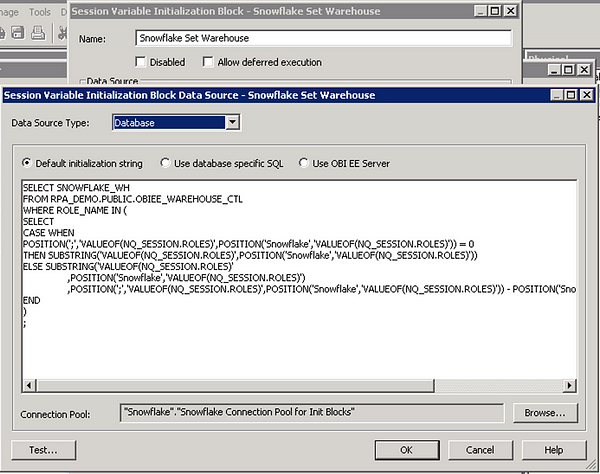Maximize the Initialization Block Snowflake Set Warehouse window
The image size is (600, 474).
tap(496, 11)
